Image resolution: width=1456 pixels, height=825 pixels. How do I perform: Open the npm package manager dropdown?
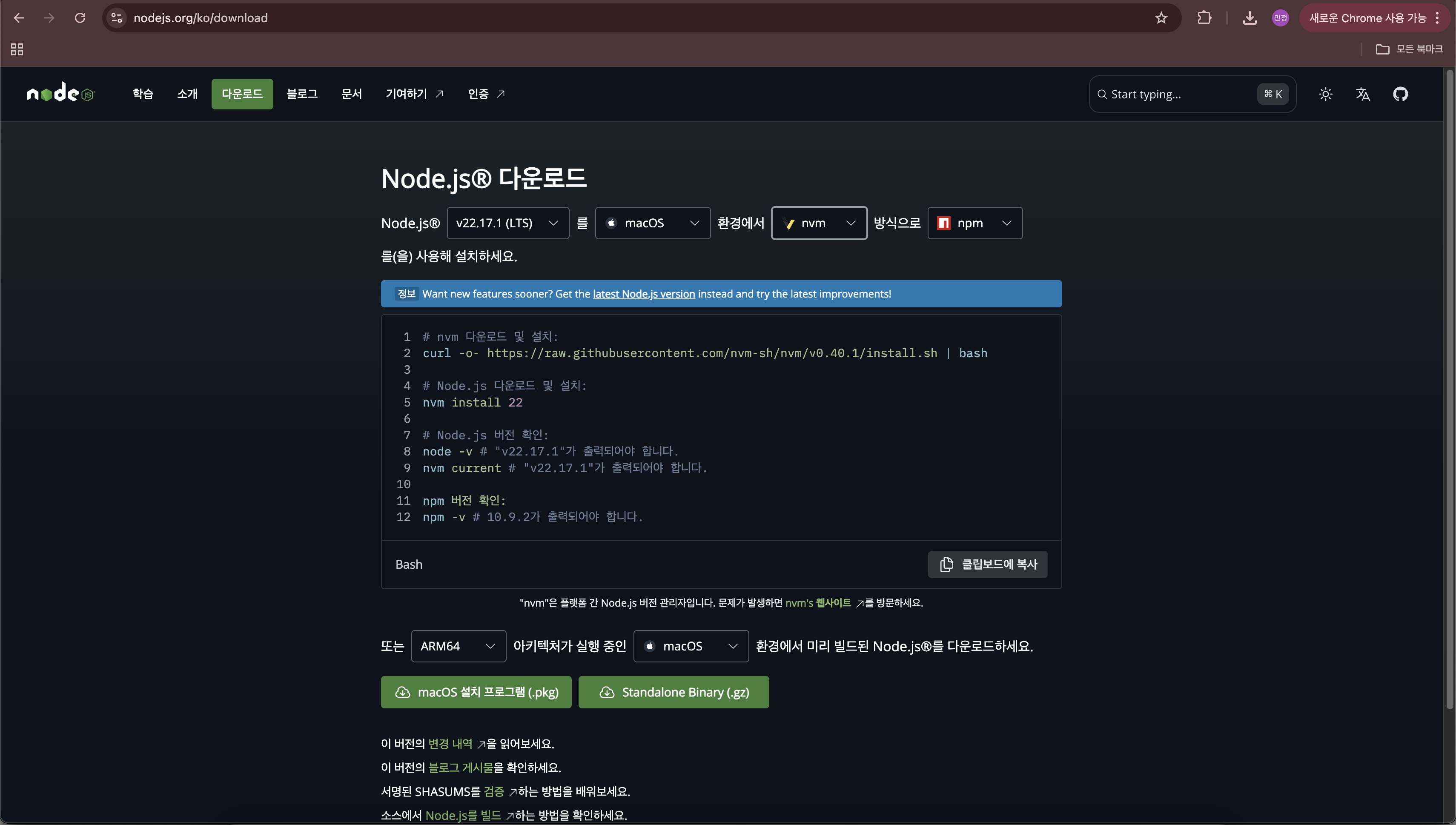975,223
